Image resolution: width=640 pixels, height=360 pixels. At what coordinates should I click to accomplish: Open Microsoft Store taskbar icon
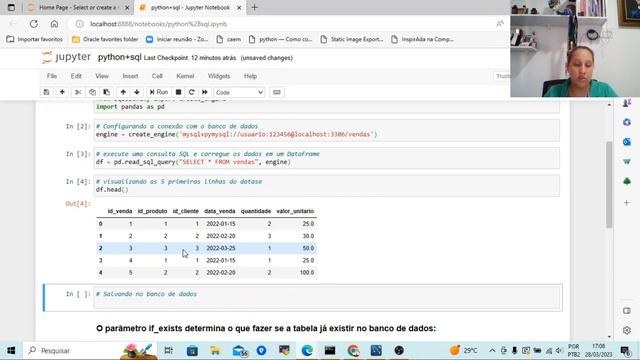pos(192,351)
